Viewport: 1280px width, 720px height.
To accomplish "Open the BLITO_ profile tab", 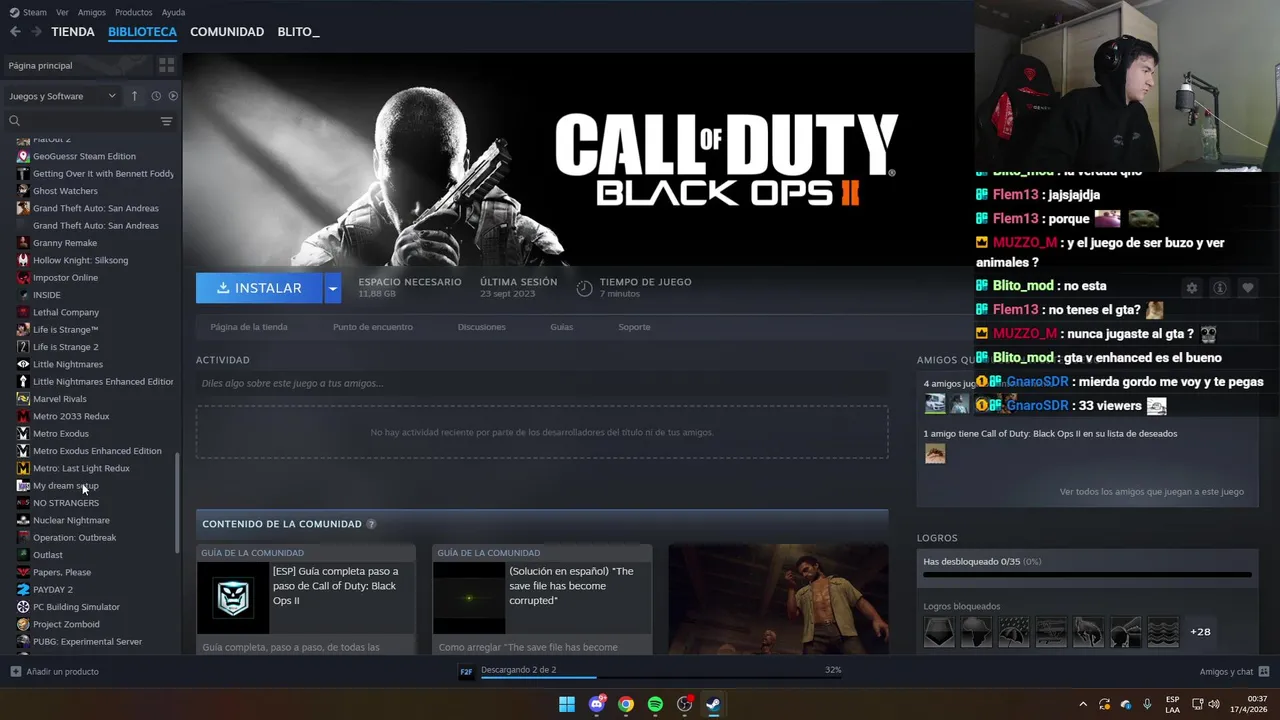I will (298, 32).
